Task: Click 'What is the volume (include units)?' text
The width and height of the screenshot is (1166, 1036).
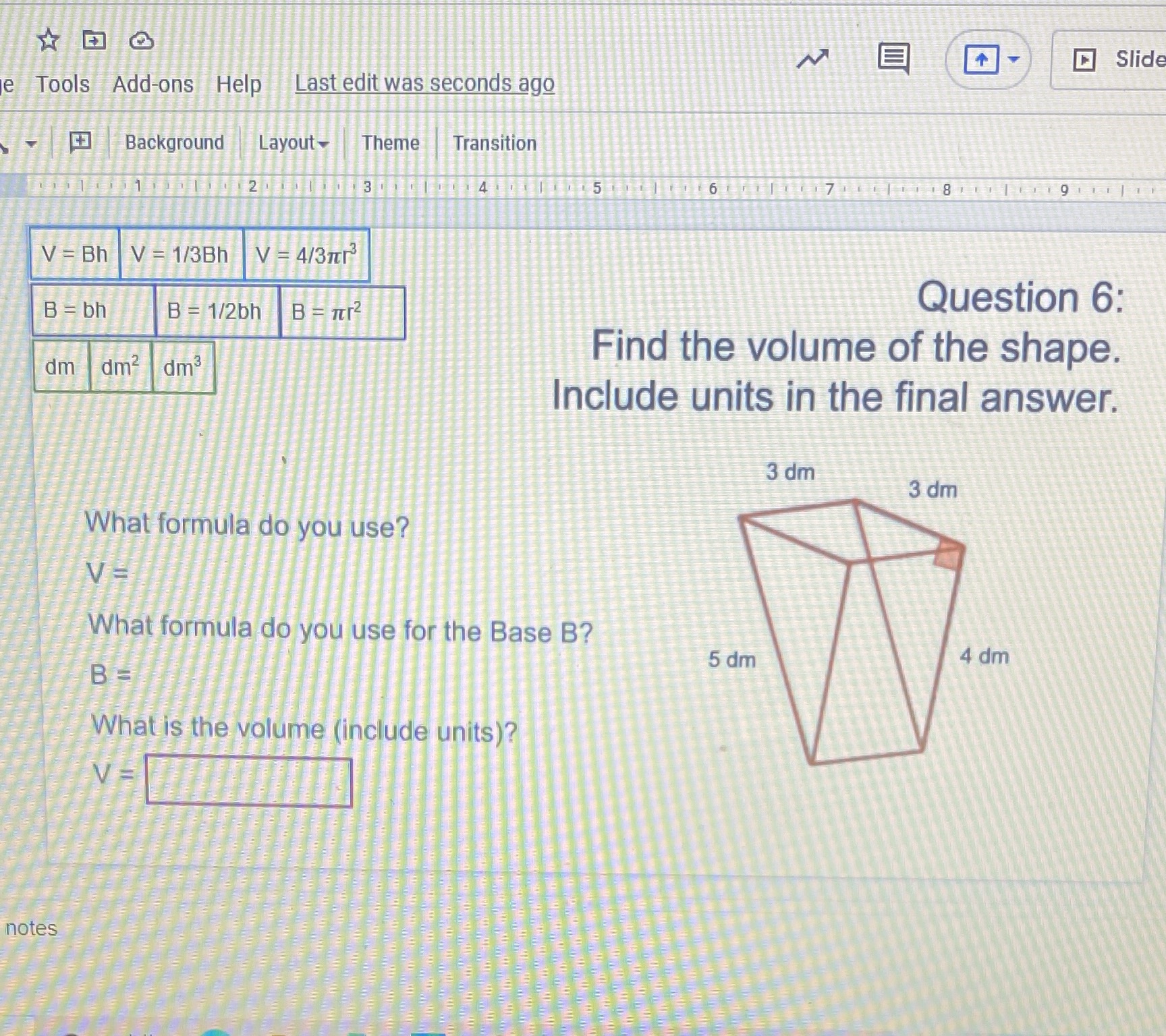Action: 304,728
